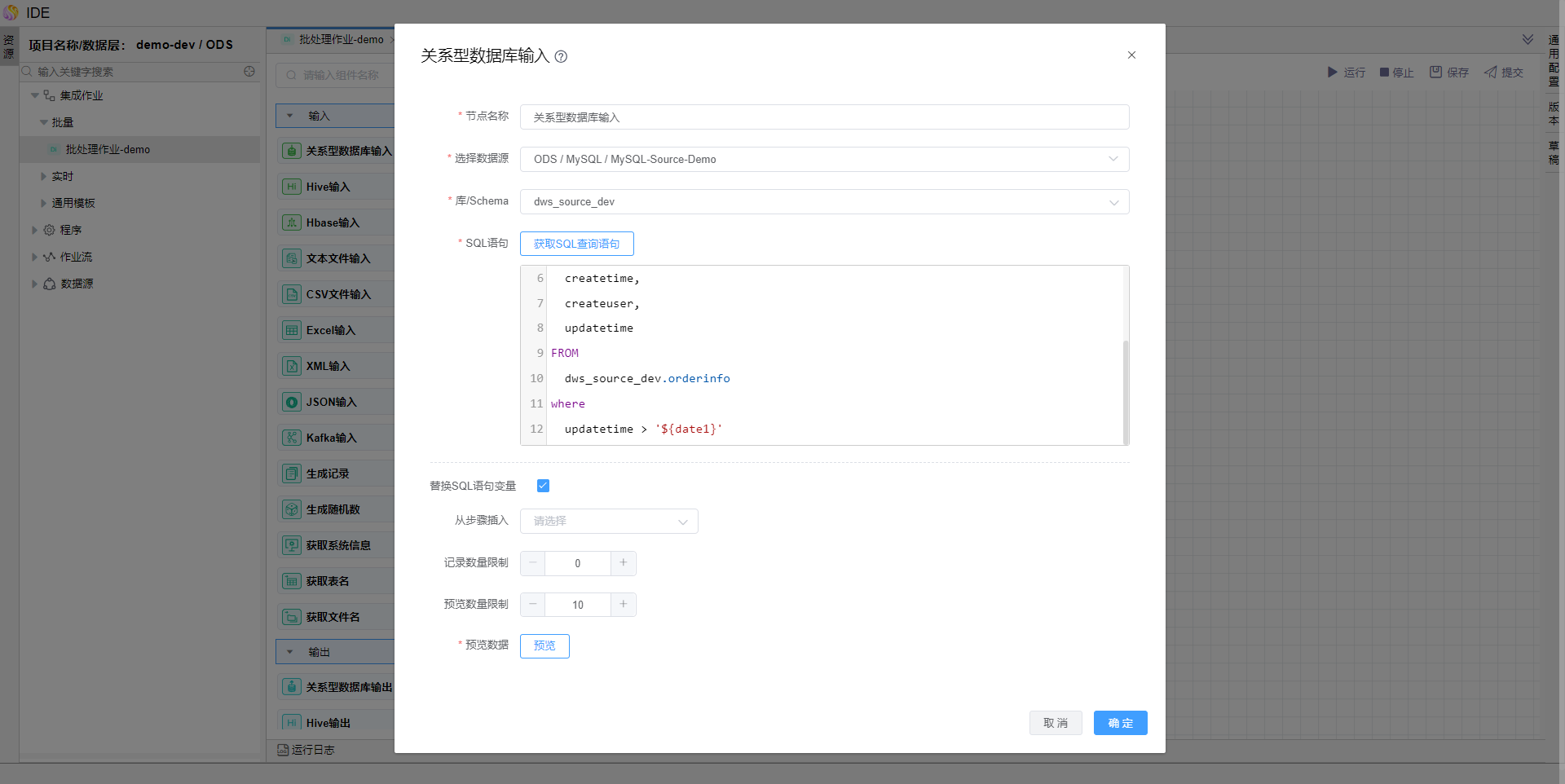1565x784 pixels.
Task: Click the Kafka输入 component icon
Action: click(x=291, y=438)
